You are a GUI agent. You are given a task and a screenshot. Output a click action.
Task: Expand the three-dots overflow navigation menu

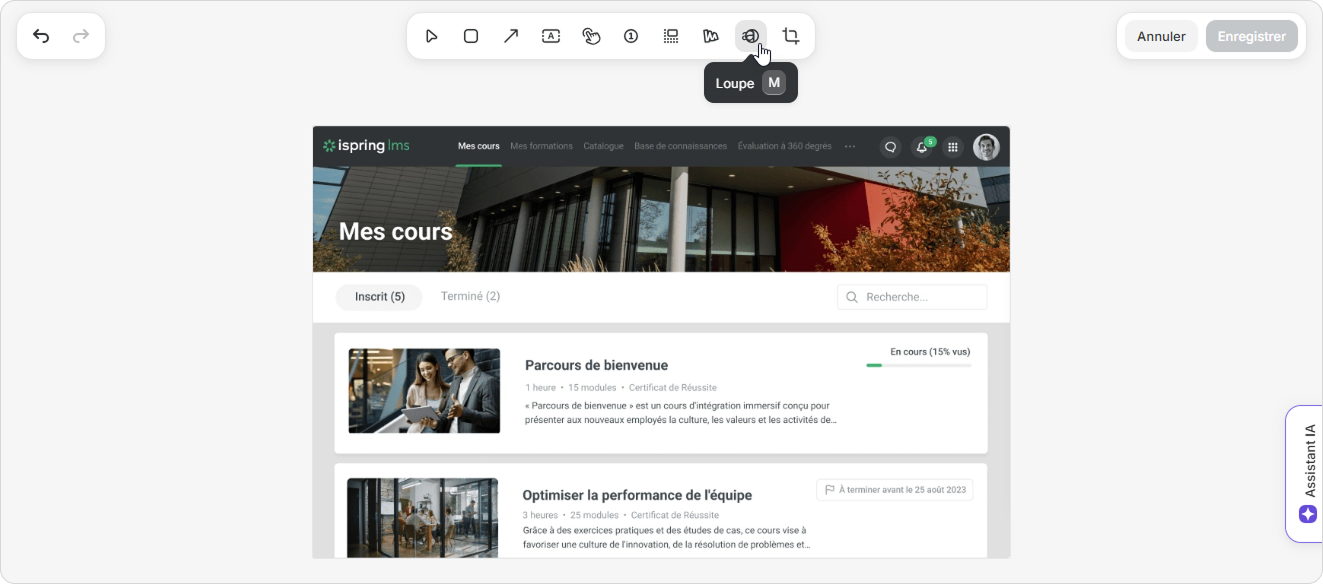click(850, 146)
